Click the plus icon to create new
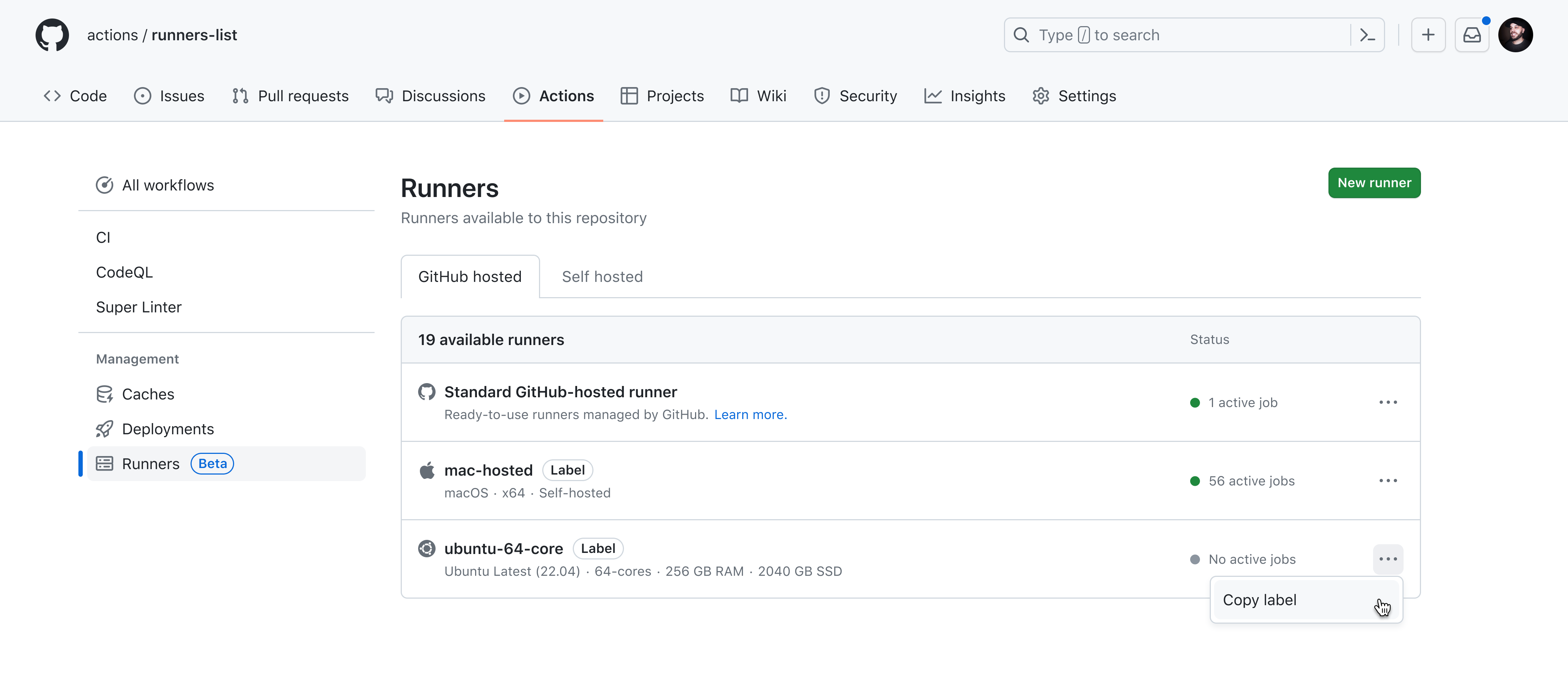 pos(1429,35)
